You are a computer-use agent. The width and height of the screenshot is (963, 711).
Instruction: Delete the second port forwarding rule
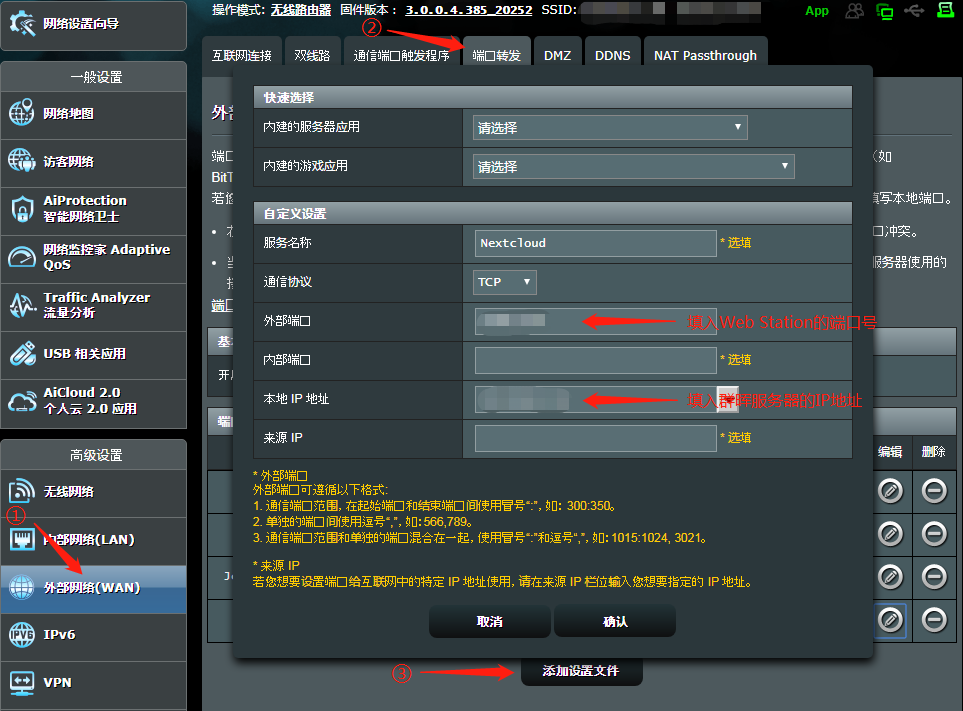934,534
